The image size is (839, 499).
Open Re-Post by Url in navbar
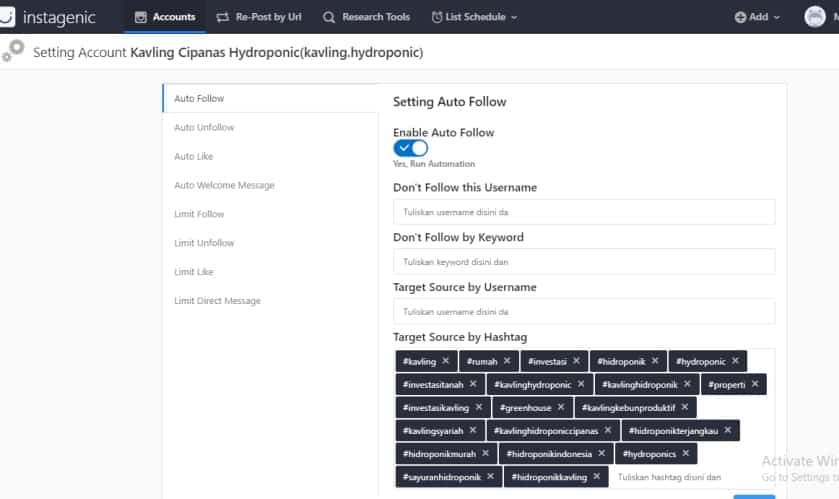[259, 17]
